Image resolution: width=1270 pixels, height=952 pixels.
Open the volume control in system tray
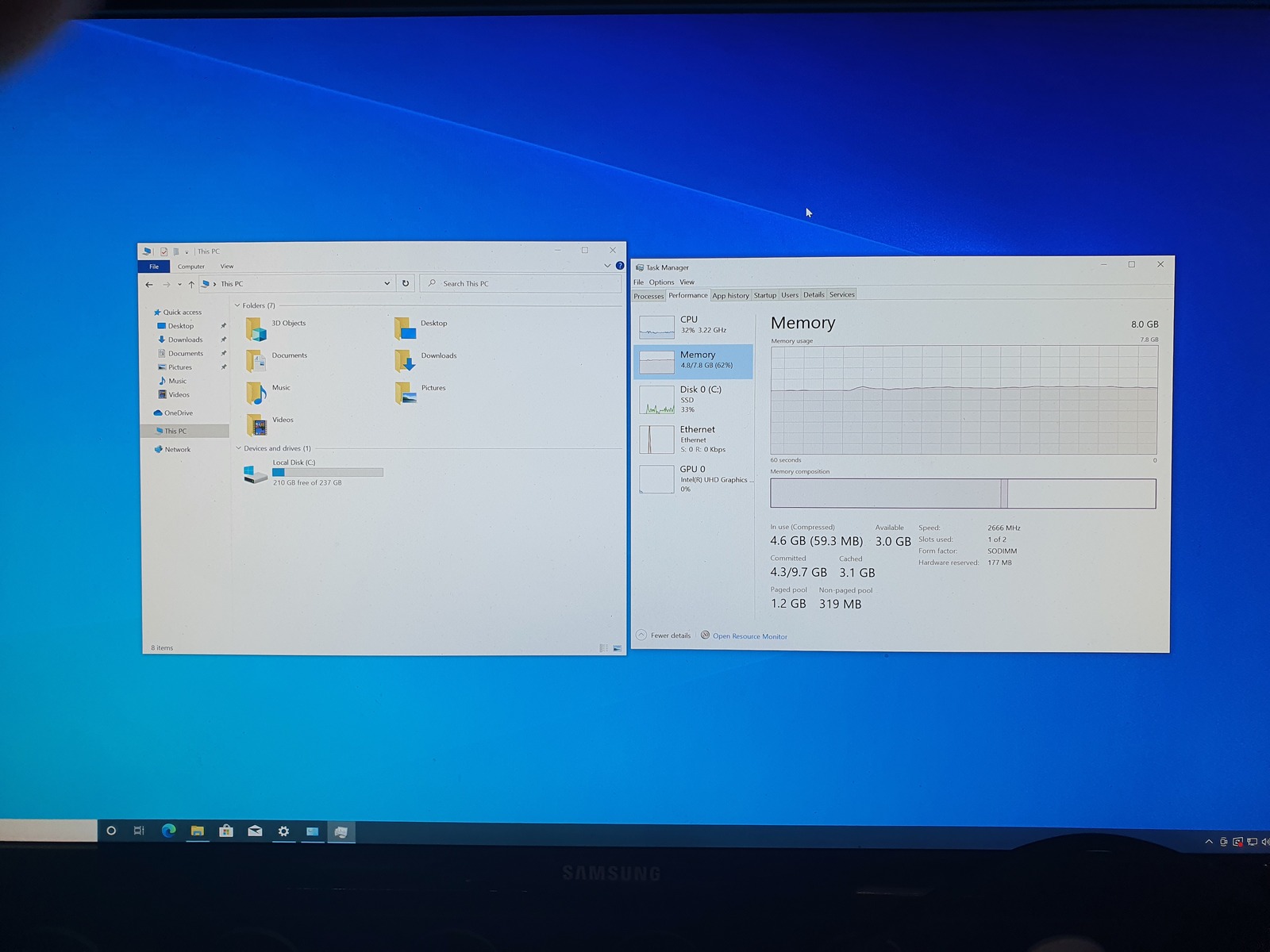click(1265, 842)
